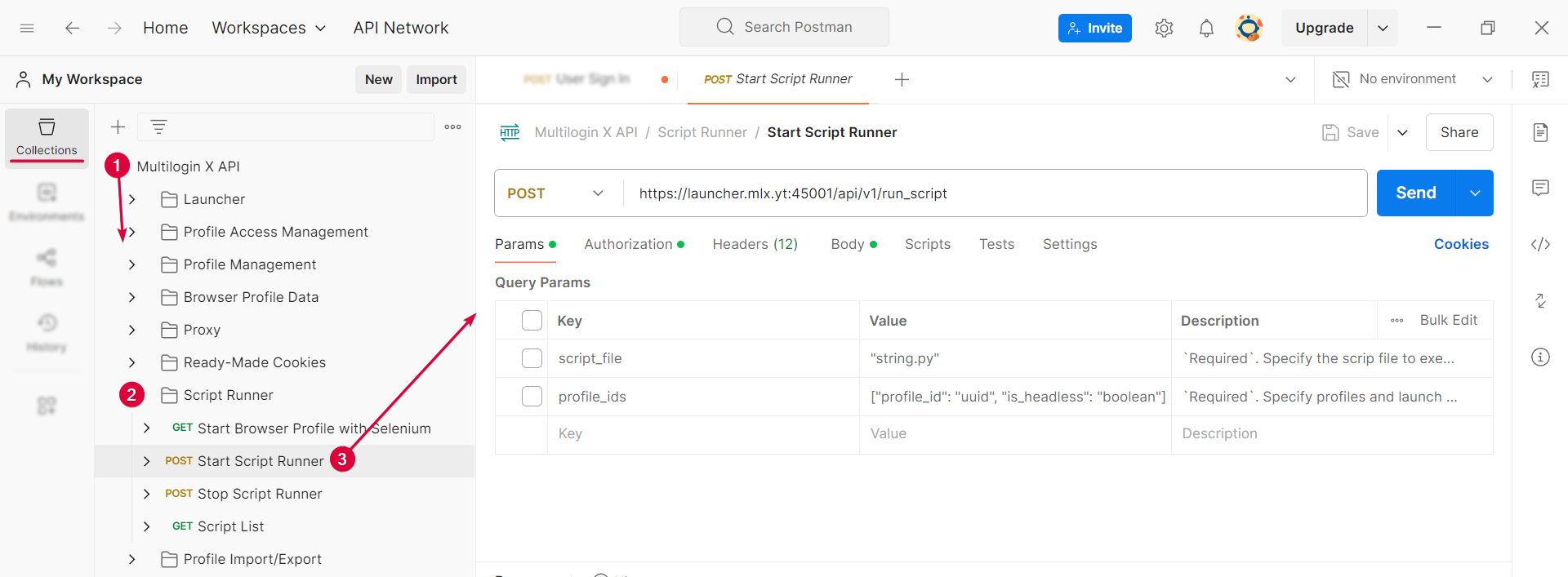Image resolution: width=1568 pixels, height=577 pixels.
Task: Enable the profile_ids parameter checkbox
Action: point(532,396)
